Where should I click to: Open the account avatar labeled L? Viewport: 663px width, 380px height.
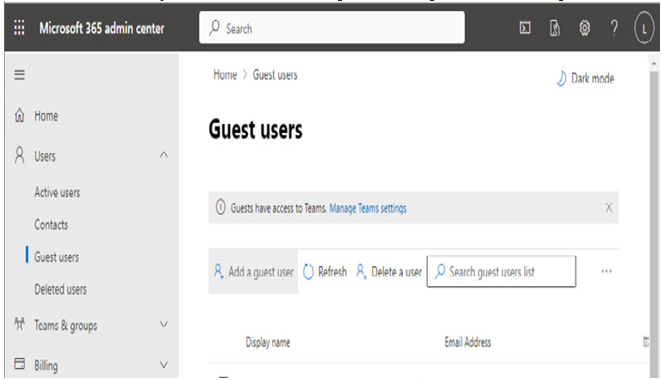coord(644,29)
